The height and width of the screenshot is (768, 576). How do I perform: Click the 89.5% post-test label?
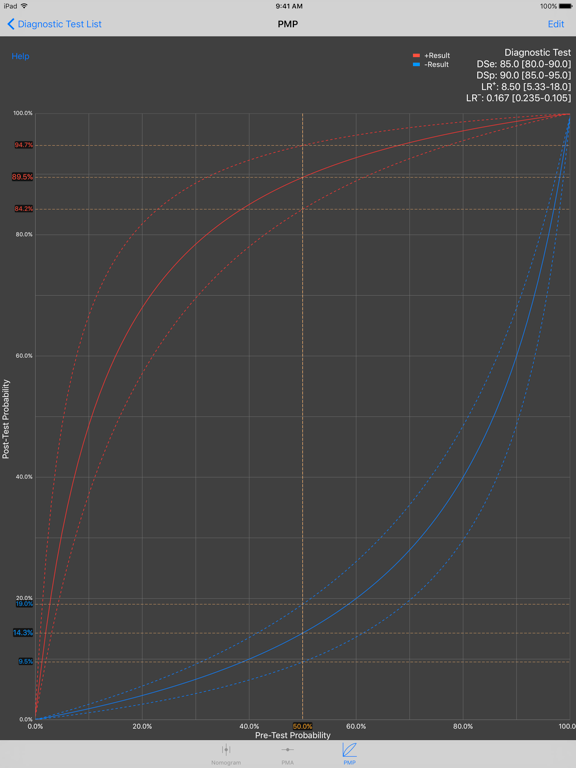23,177
